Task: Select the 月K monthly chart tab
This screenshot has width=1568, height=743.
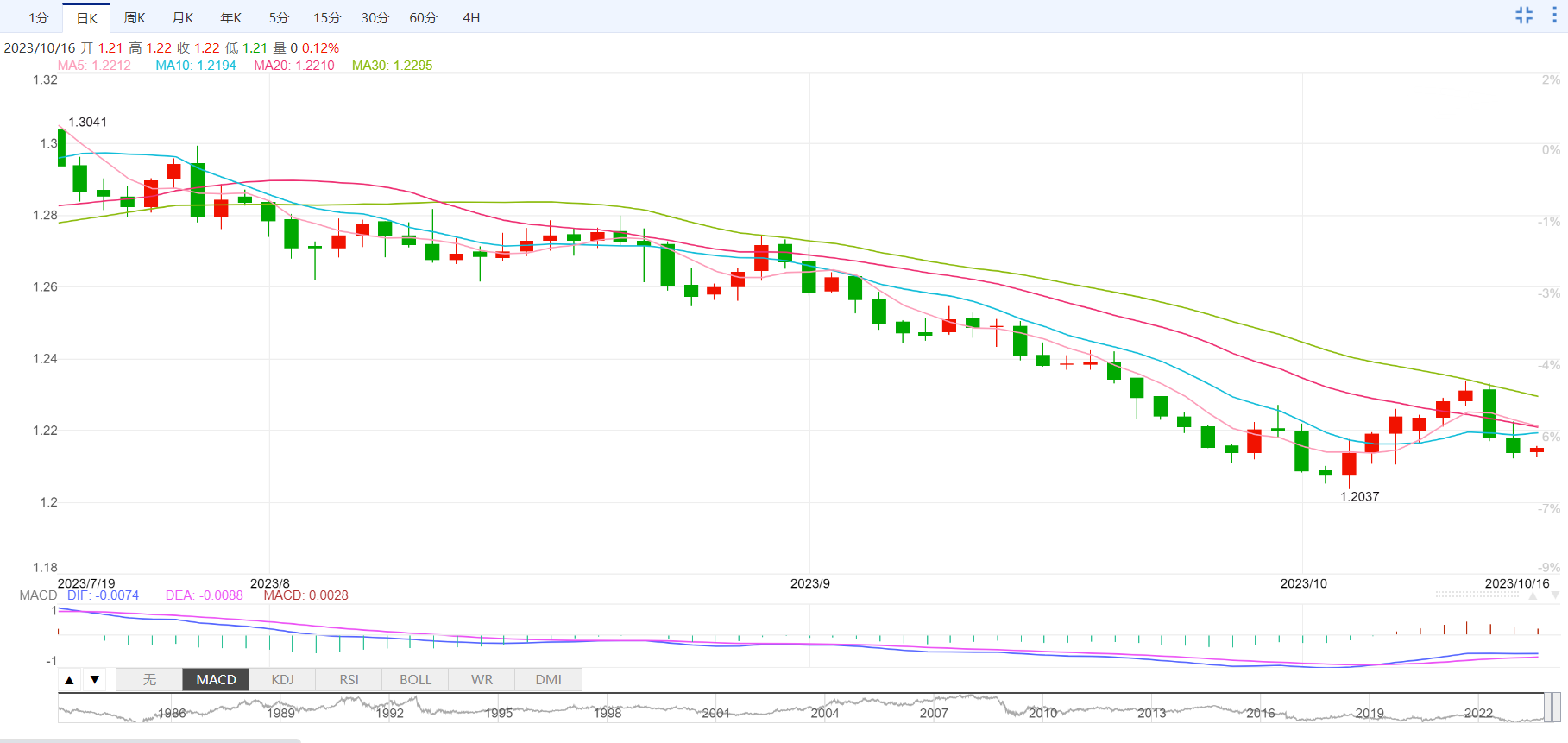Action: click(x=183, y=18)
